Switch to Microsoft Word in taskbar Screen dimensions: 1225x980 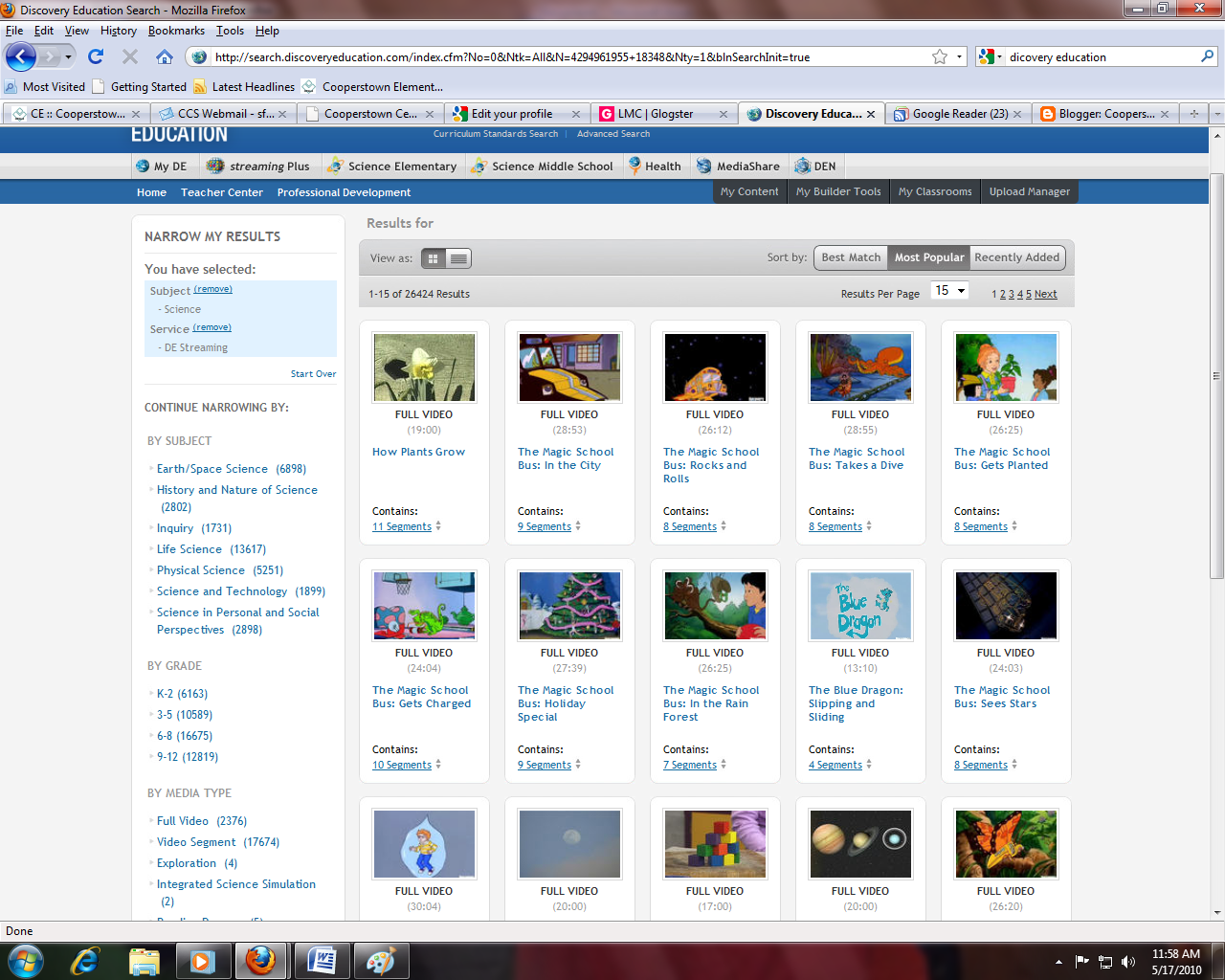click(x=322, y=960)
